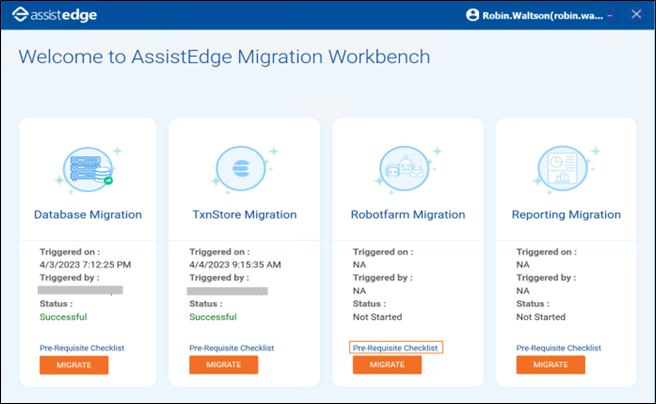The height and width of the screenshot is (404, 656).
Task: Click the TxnStore Migration circular icon
Action: coord(241,168)
